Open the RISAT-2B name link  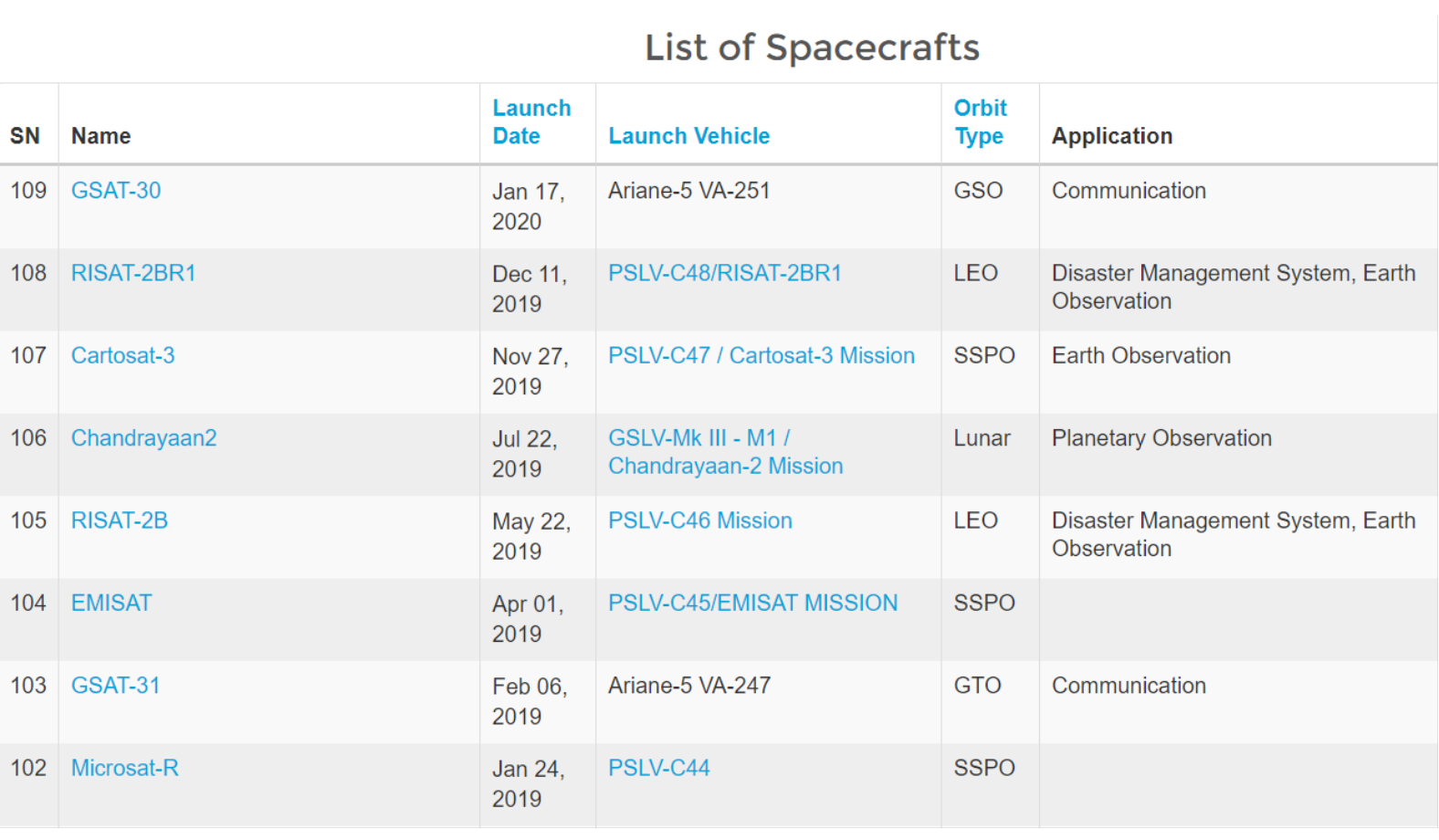[120, 520]
